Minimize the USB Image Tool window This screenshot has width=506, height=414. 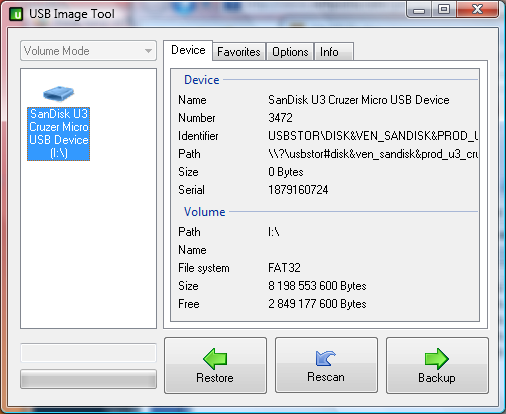click(x=419, y=10)
